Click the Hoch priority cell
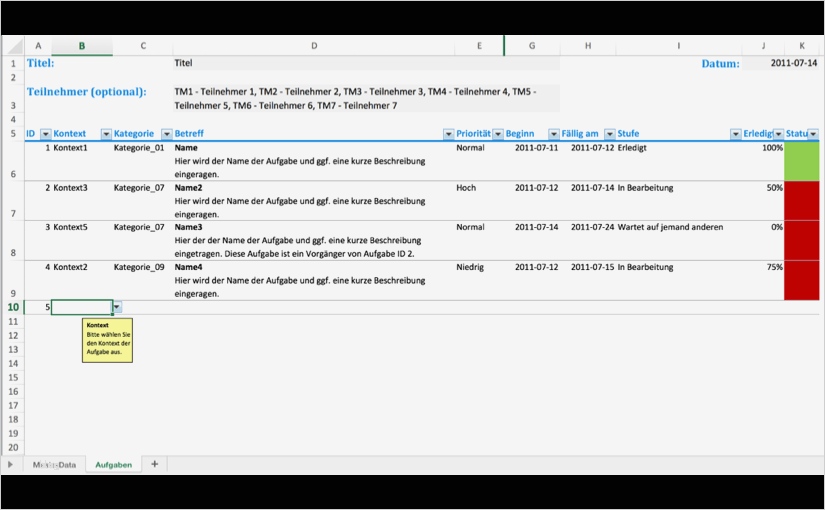The image size is (825, 510). pyautogui.click(x=479, y=201)
